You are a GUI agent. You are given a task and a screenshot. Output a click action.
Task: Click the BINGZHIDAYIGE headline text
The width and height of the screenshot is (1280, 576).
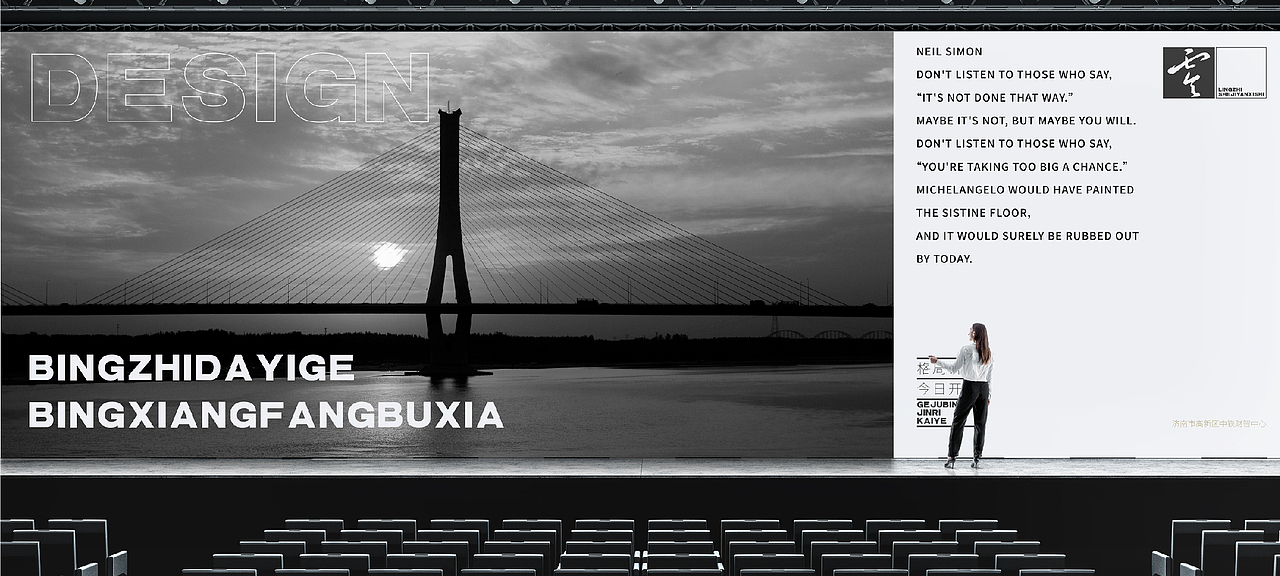[191, 368]
